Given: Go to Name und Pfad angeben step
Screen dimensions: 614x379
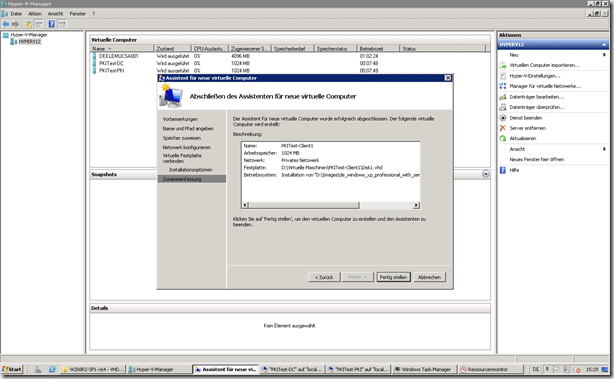Looking at the screenshot, I should pyautogui.click(x=188, y=128).
